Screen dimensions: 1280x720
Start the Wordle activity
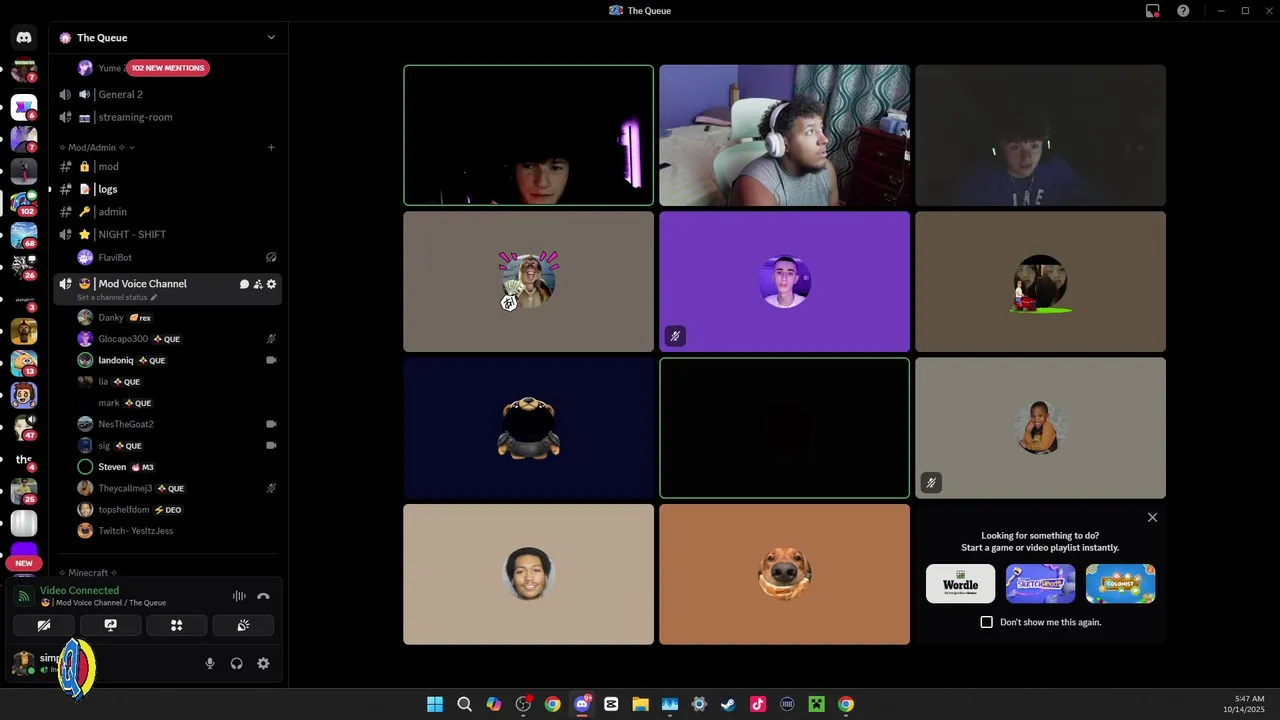tap(960, 584)
